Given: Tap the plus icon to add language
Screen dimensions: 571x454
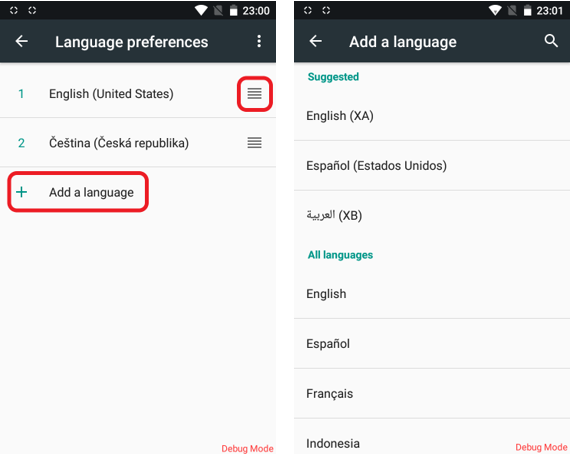Looking at the screenshot, I should [x=21, y=192].
